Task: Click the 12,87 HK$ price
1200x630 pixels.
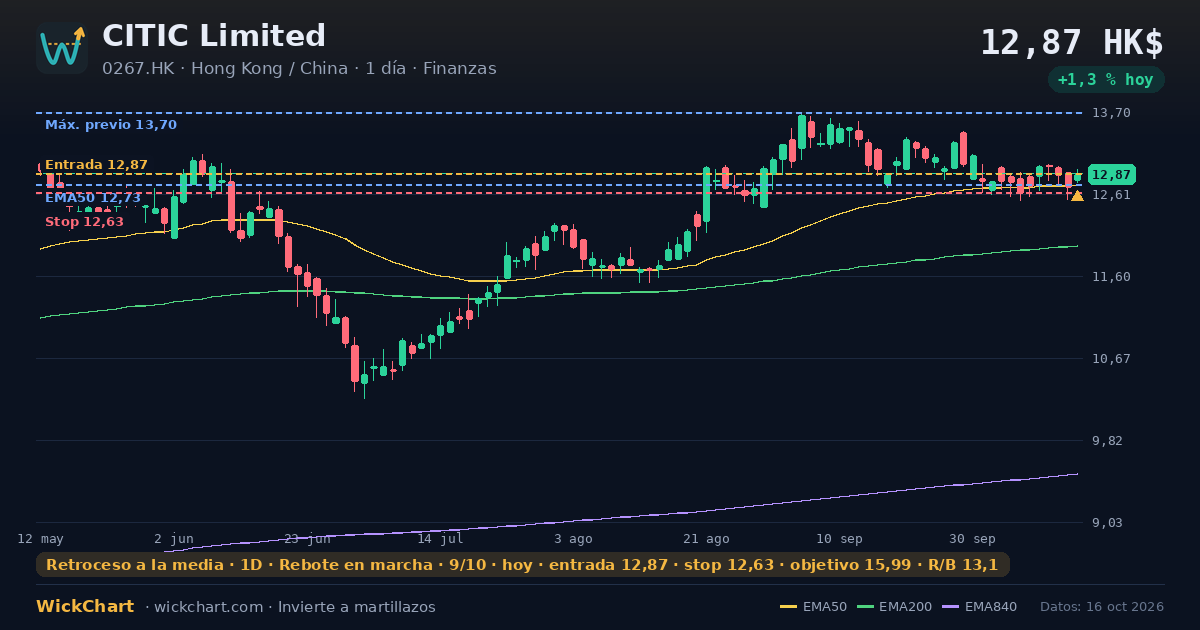Action: coord(1072,43)
